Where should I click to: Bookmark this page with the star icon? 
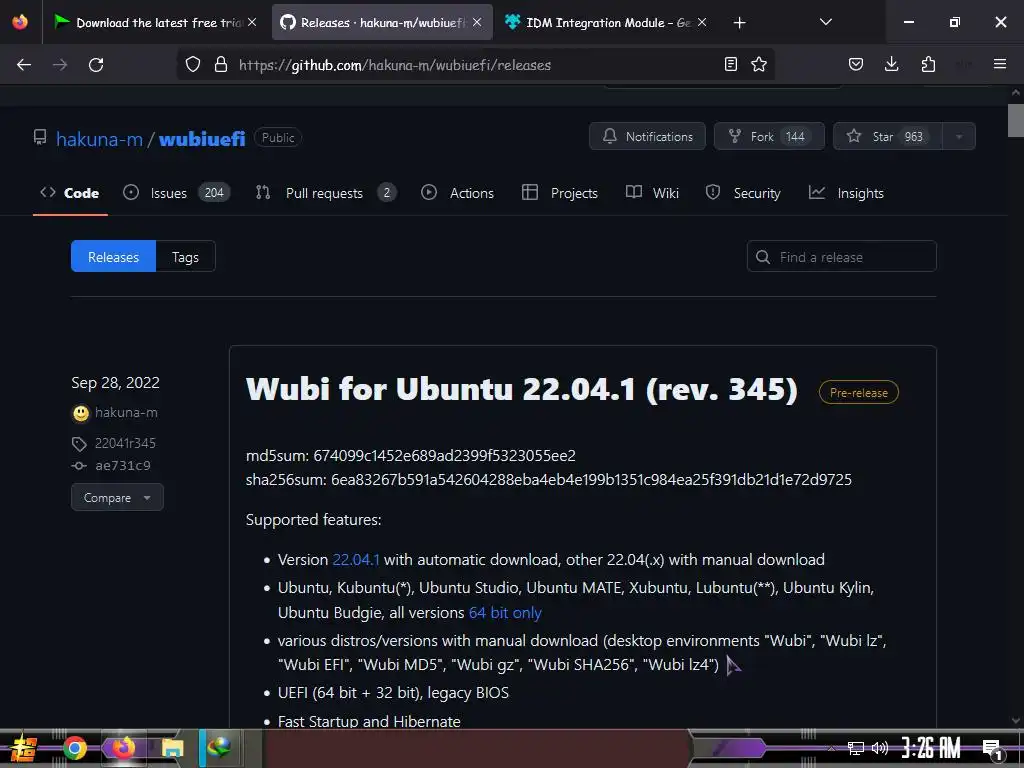pos(759,64)
